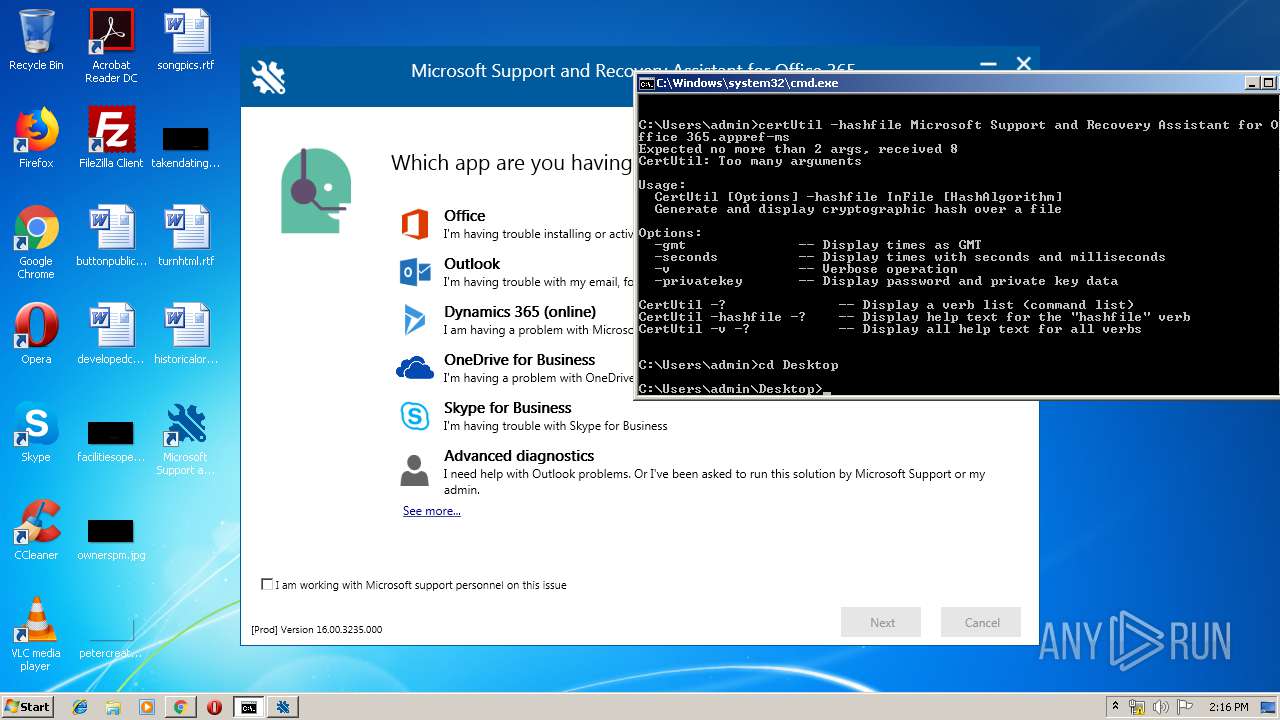The width and height of the screenshot is (1280, 720).
Task: Choose the Dynamics 365 icon
Action: click(415, 320)
